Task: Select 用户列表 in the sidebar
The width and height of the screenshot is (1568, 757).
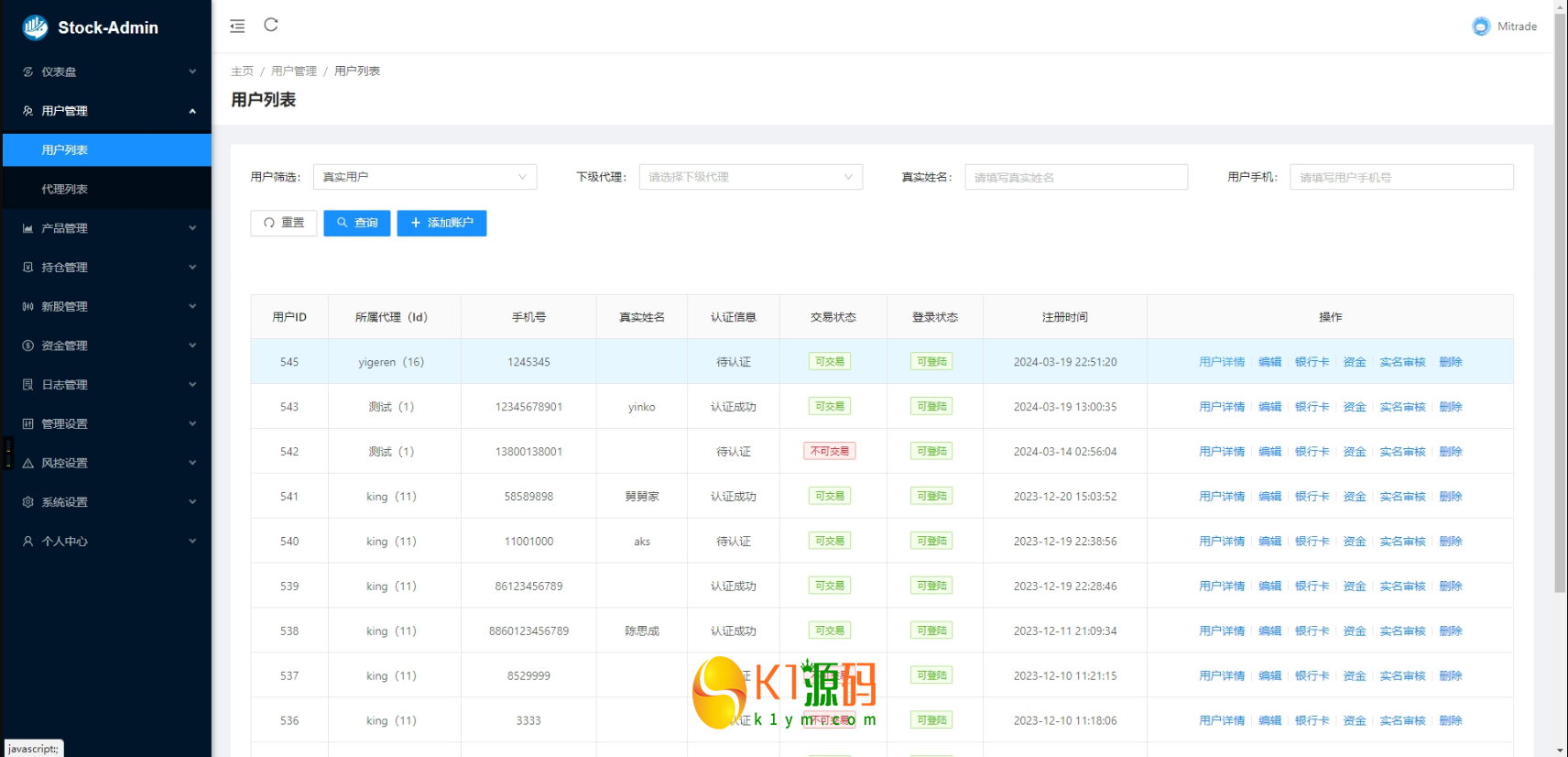Action: coord(65,150)
